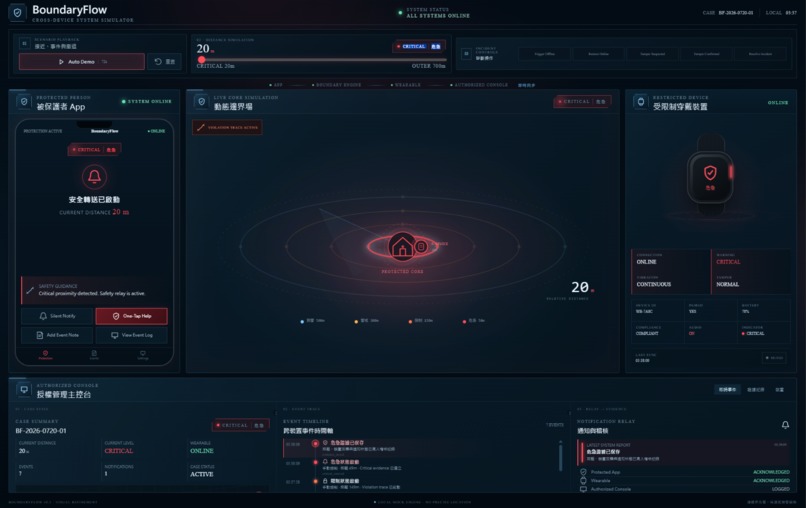Click the orange legend dot below boundary field
Screen dimensions: 806x508
(x=410, y=321)
